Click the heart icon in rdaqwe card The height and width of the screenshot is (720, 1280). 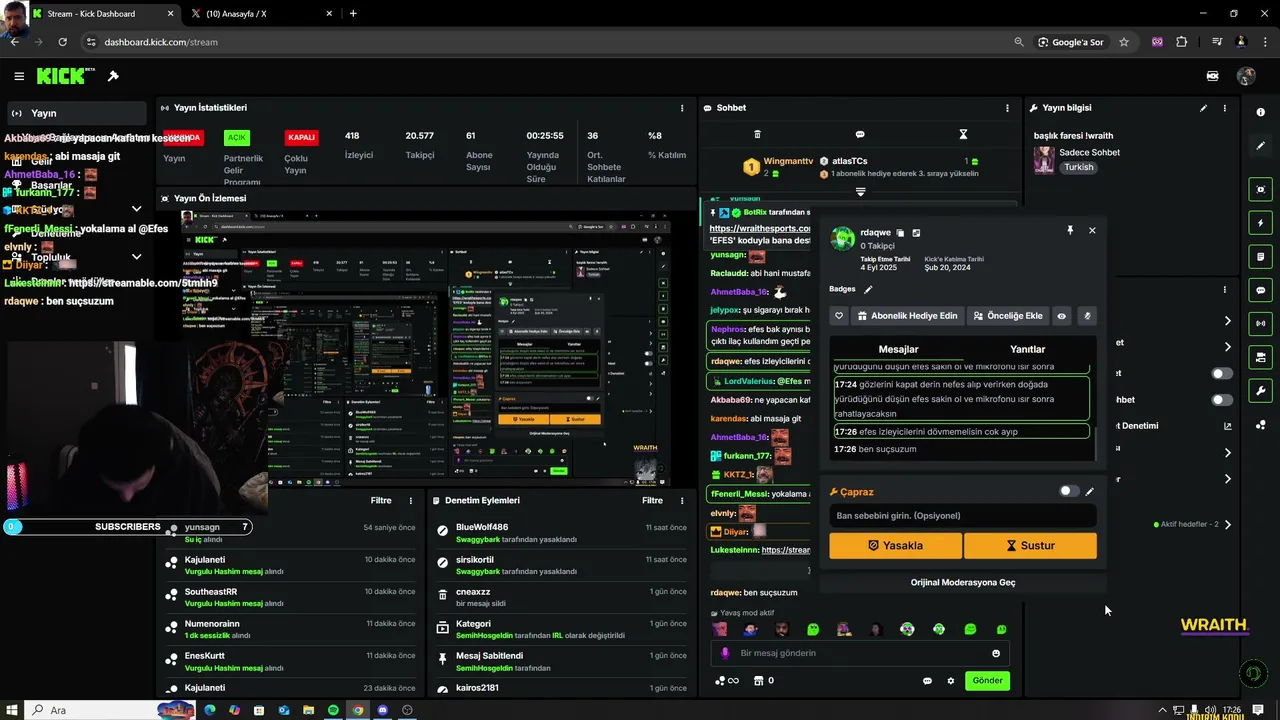point(839,316)
